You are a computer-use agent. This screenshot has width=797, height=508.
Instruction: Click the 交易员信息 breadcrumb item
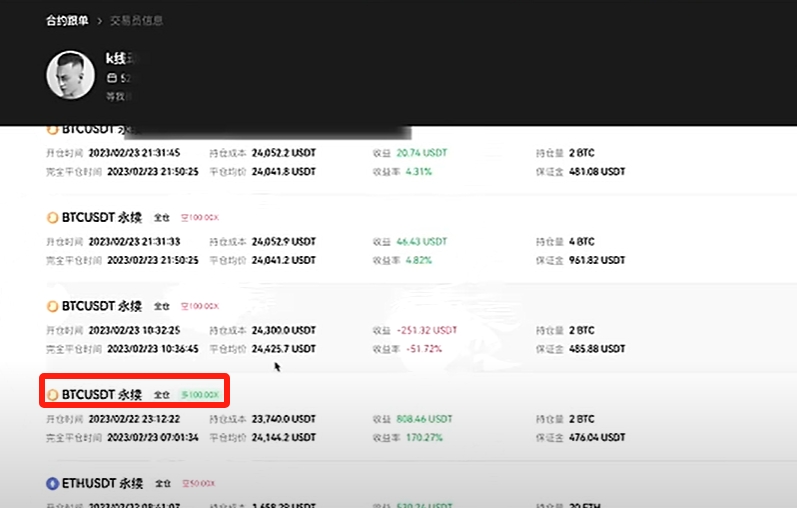point(136,20)
